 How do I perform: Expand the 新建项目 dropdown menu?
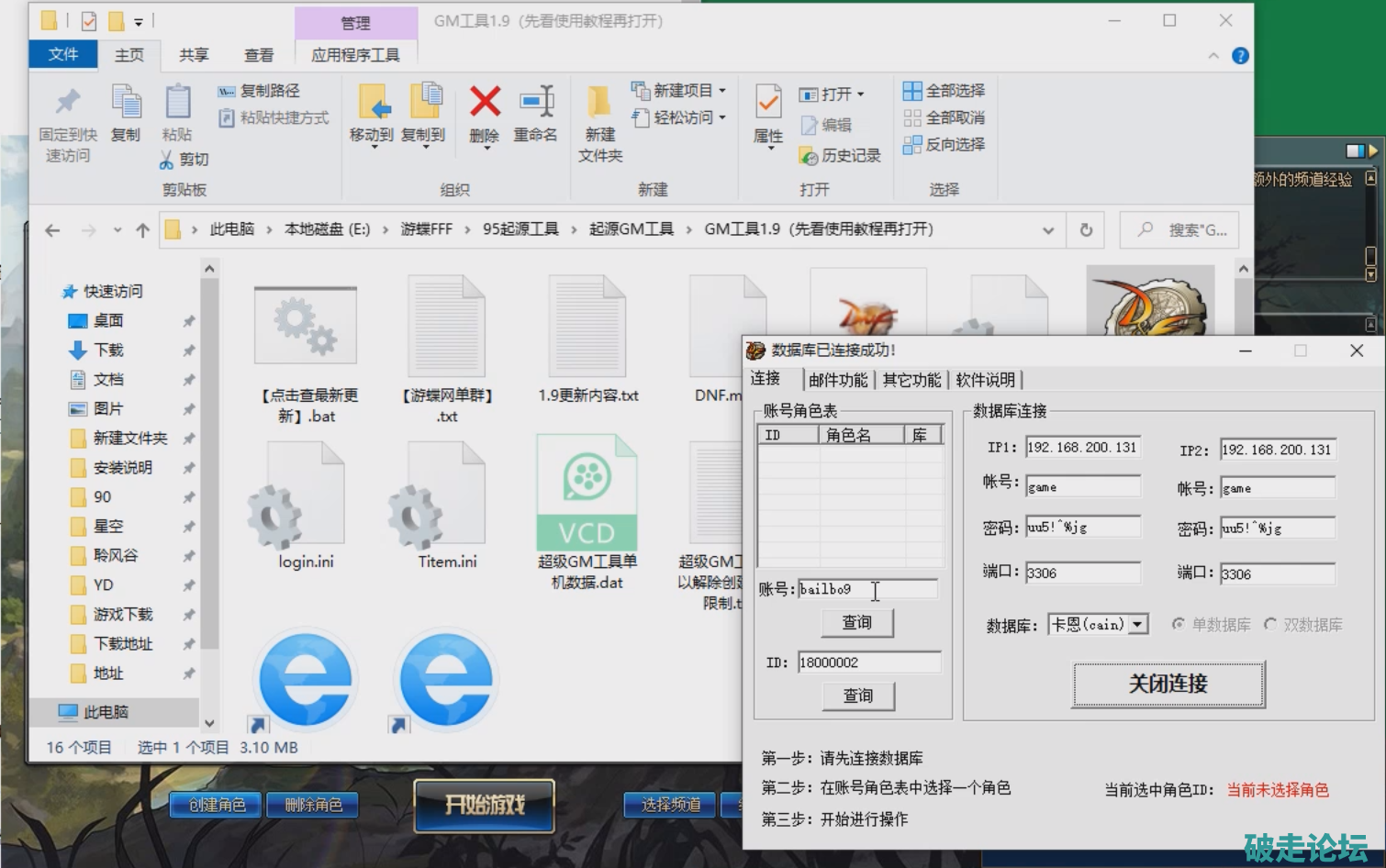tap(722, 91)
